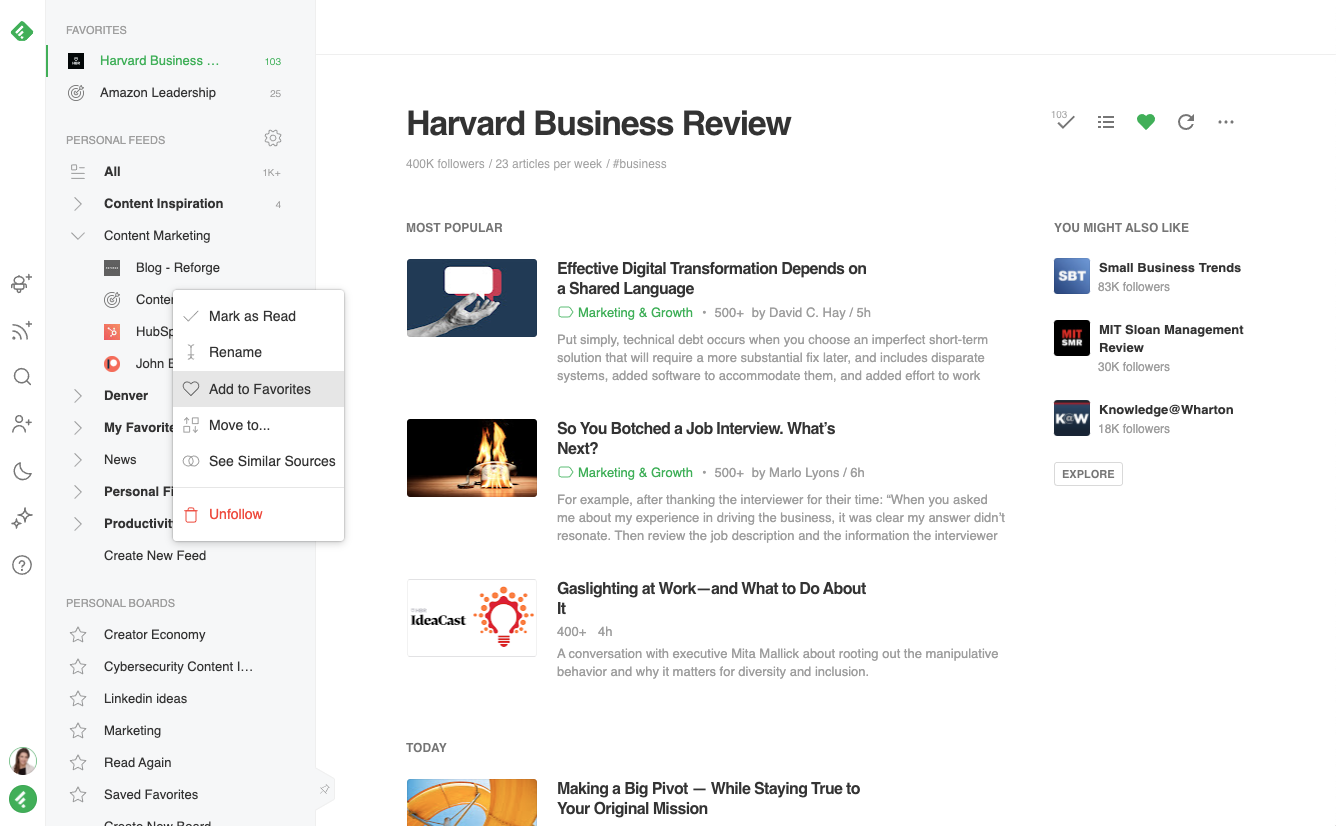Viewport: 1336px width, 826px height.
Task: Mark all 103 articles as read checkmark
Action: [x=1063, y=121]
